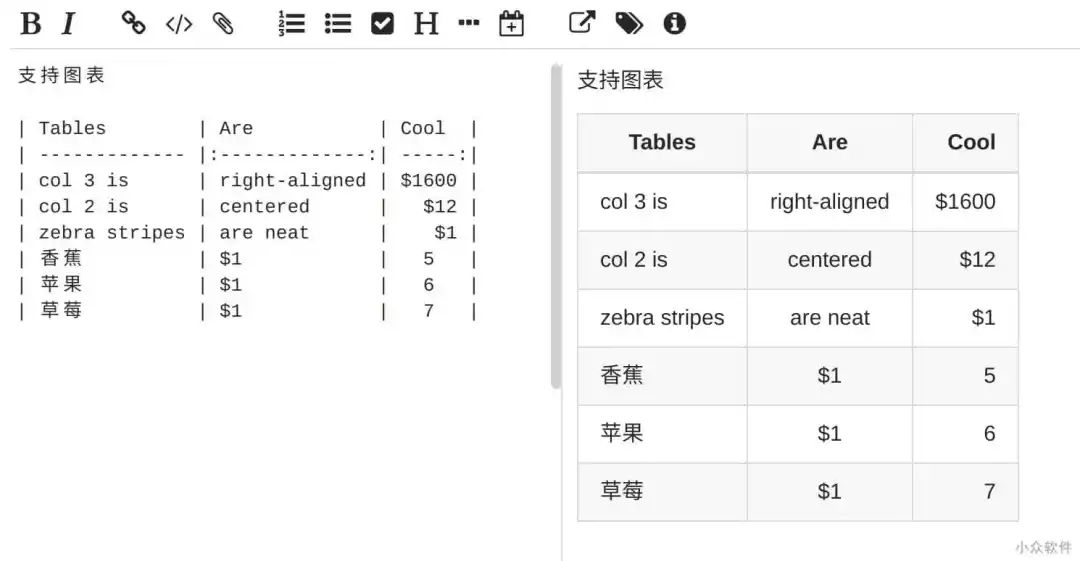
Task: Show note information with the info icon
Action: 674,23
